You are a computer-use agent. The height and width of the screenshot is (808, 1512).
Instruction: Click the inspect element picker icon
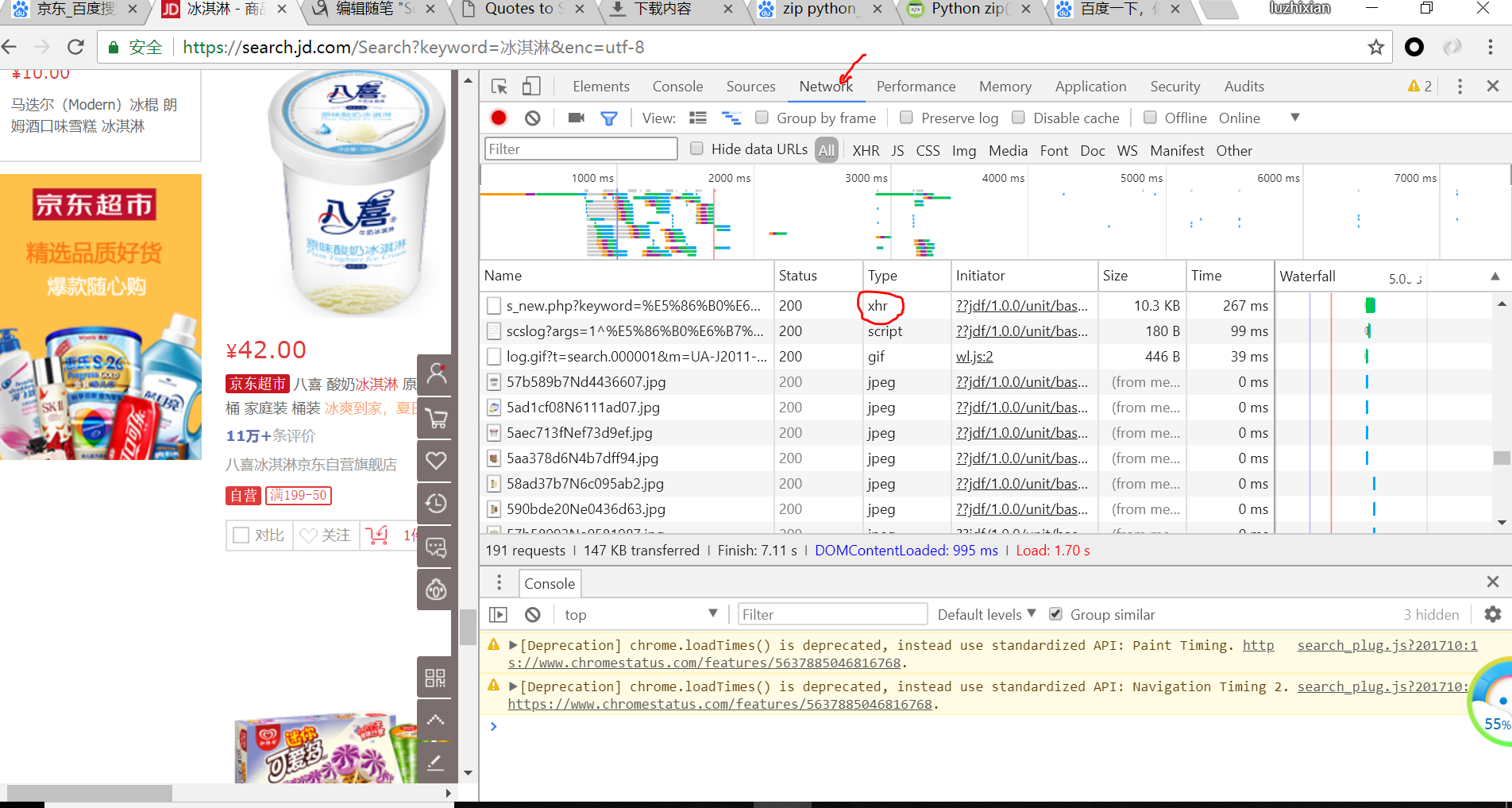[x=499, y=87]
